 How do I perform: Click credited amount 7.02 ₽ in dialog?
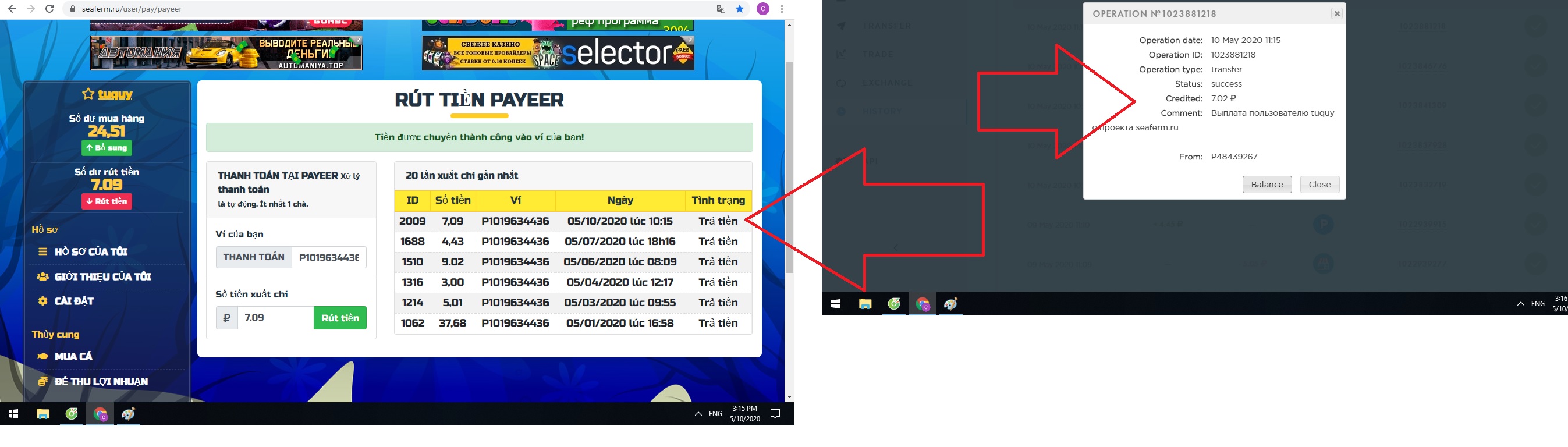[x=1223, y=99]
